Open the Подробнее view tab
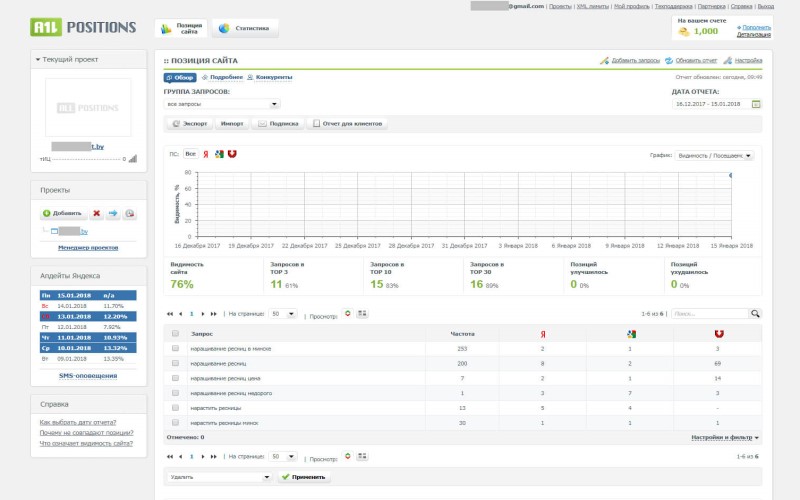This screenshot has height=500, width=800. click(222, 78)
